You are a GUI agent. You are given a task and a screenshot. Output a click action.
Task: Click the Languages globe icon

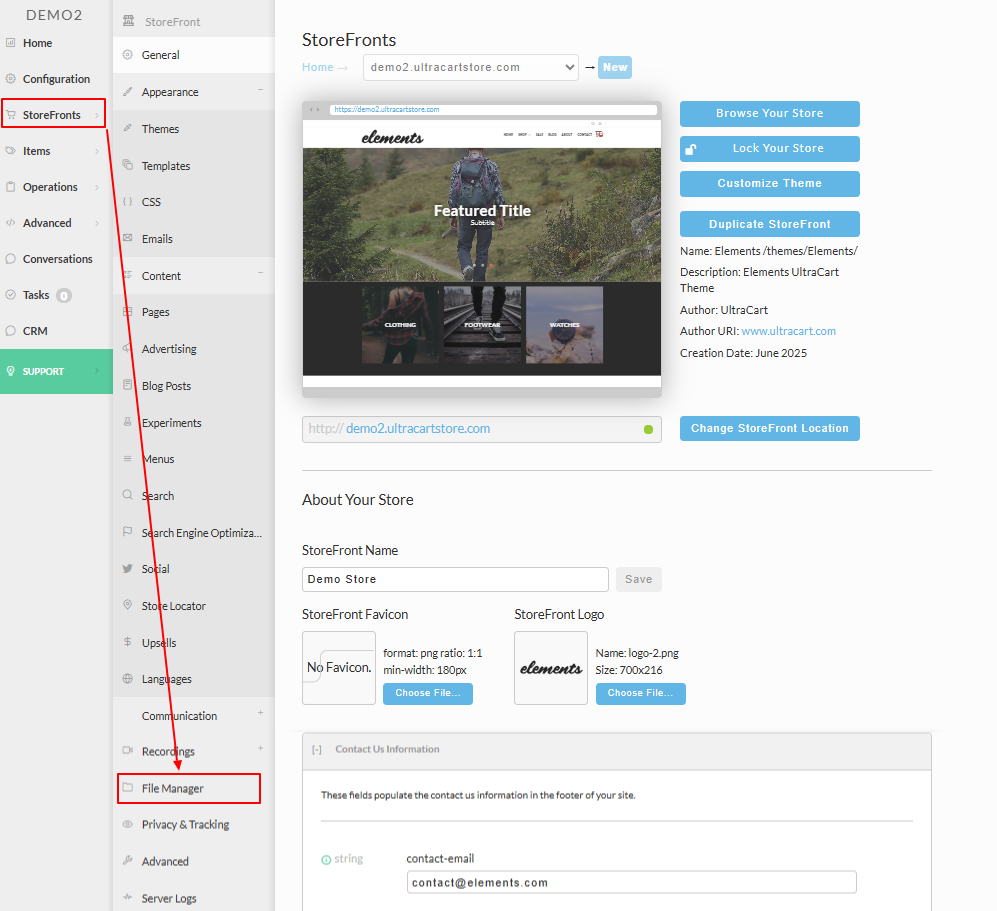point(128,678)
